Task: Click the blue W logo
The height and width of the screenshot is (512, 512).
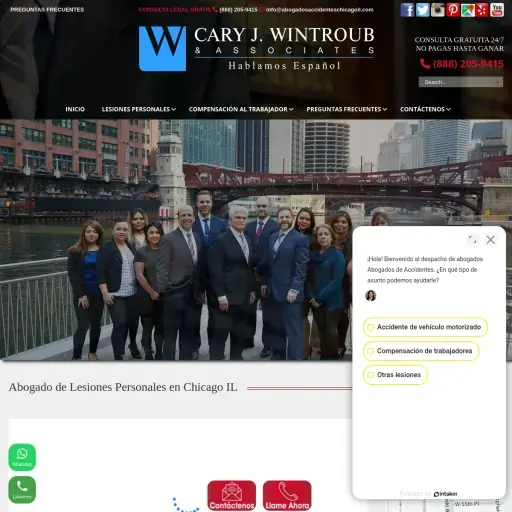Action: [x=162, y=49]
